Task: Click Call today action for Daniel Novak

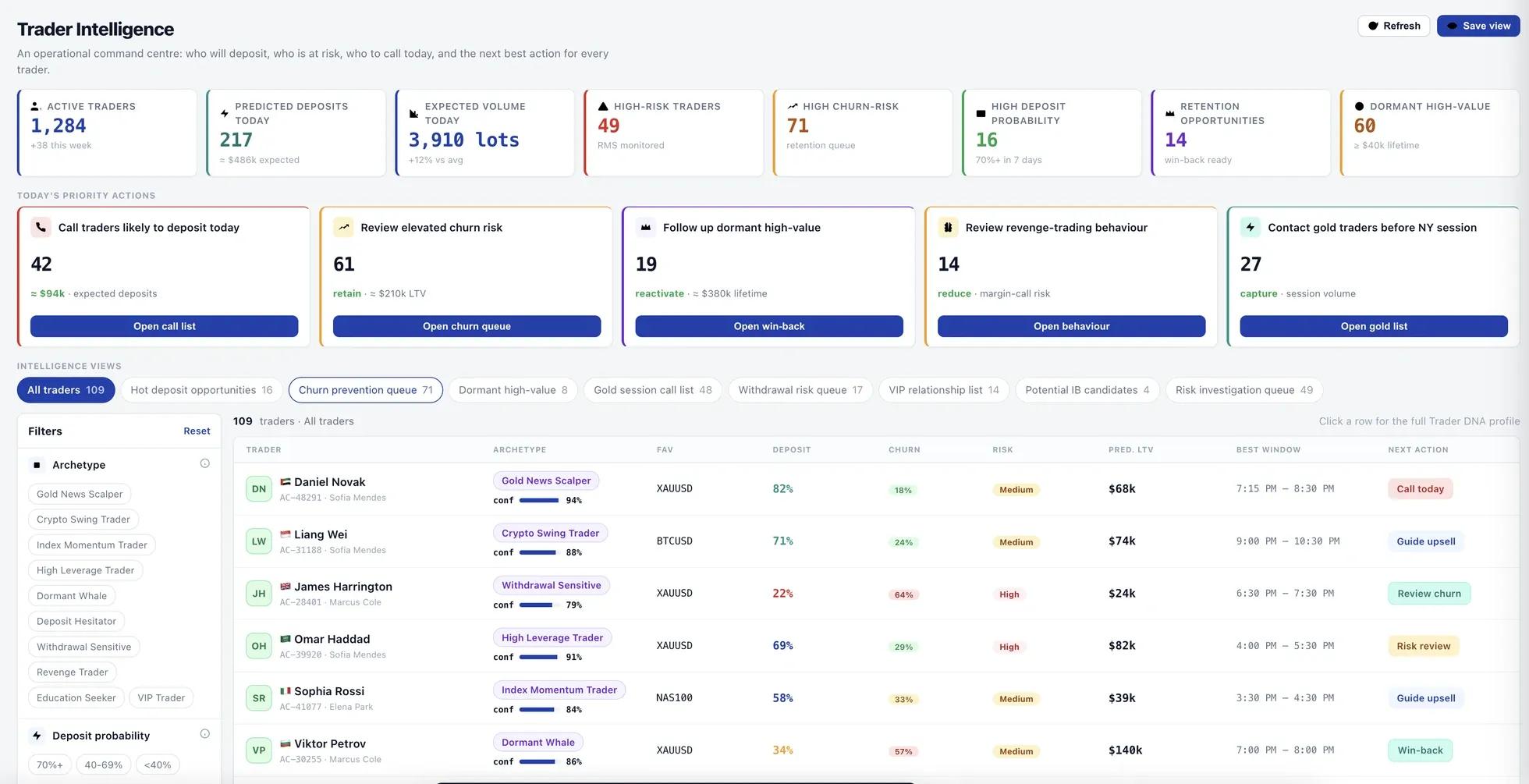Action: pyautogui.click(x=1420, y=489)
